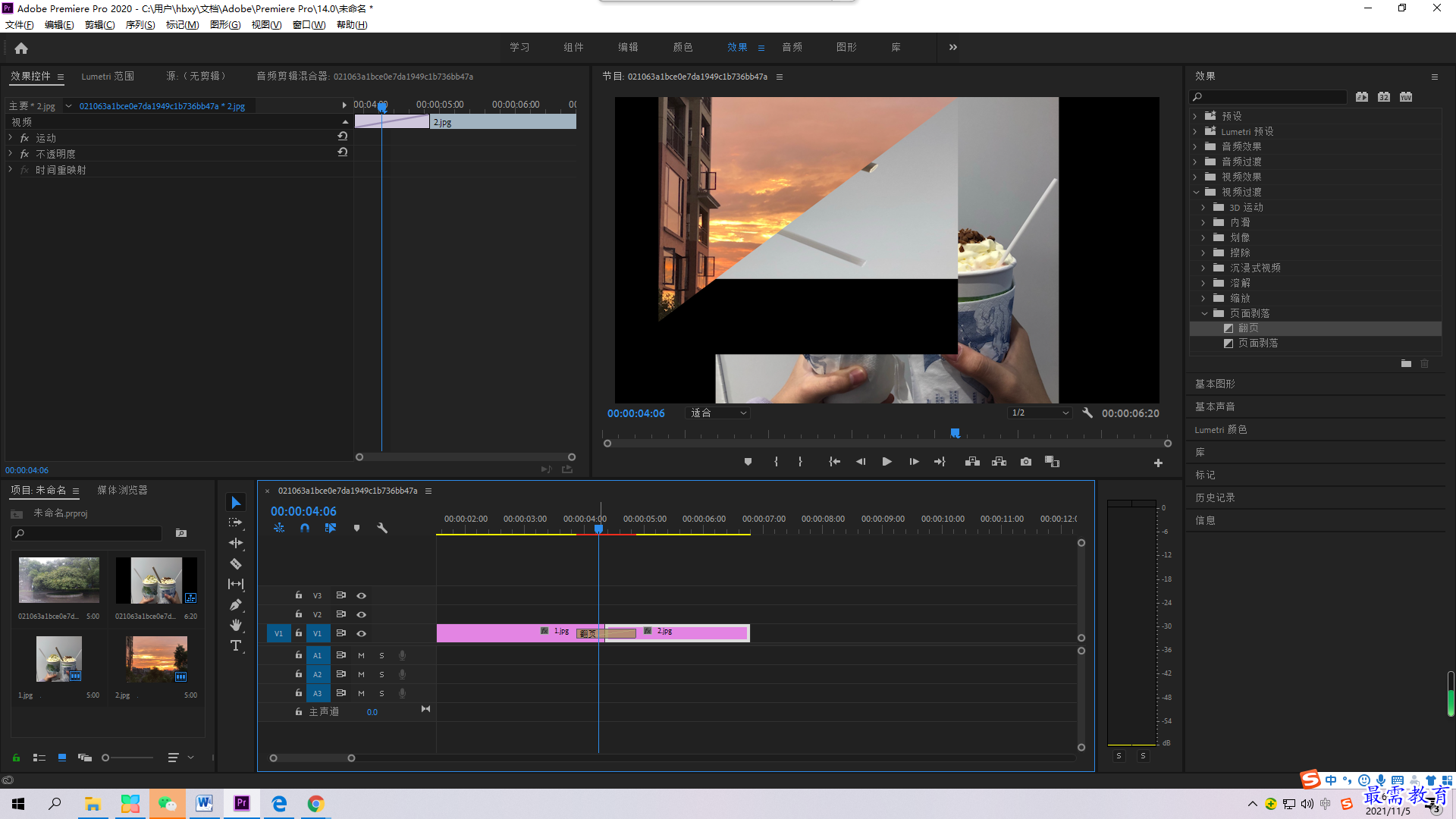The image size is (1456, 819).
Task: Play the program monitor
Action: point(886,462)
